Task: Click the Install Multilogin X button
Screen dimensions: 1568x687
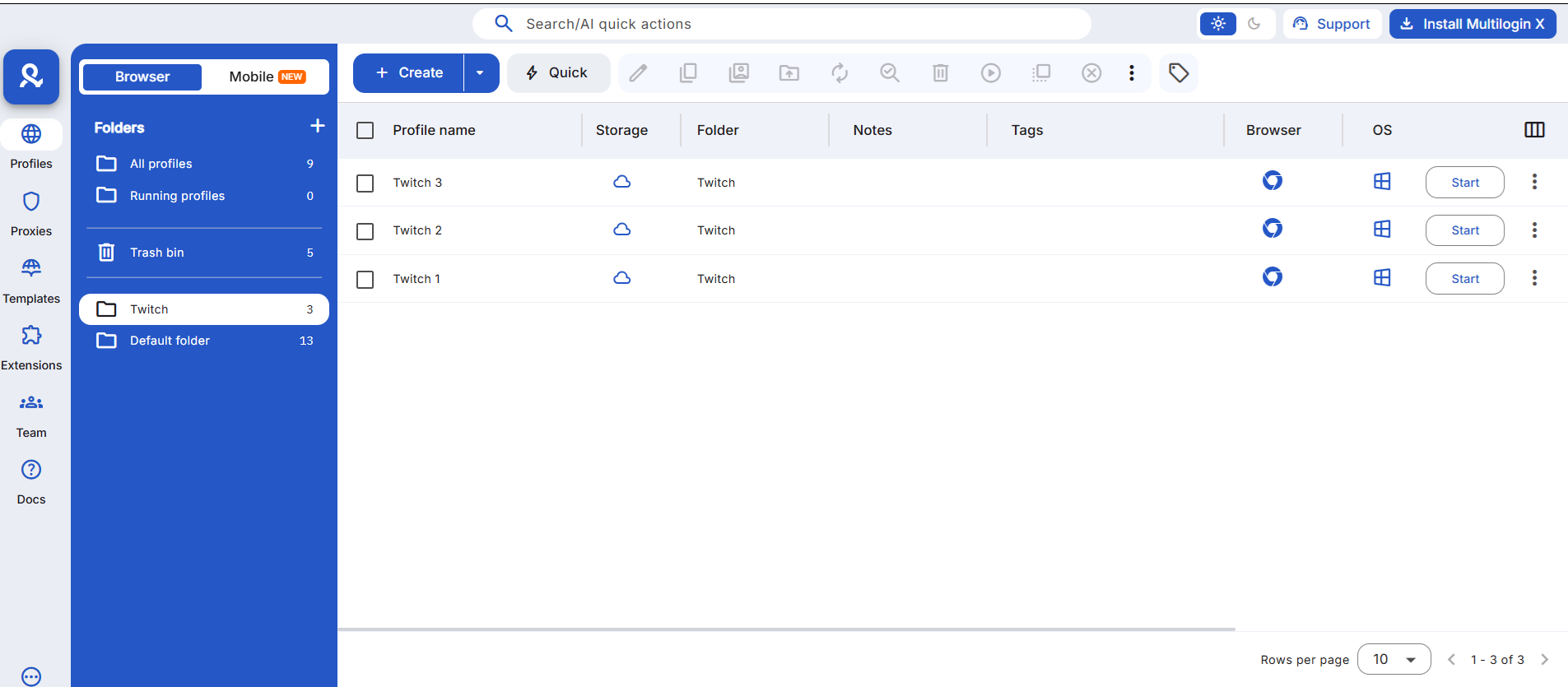Action: pos(1473,24)
